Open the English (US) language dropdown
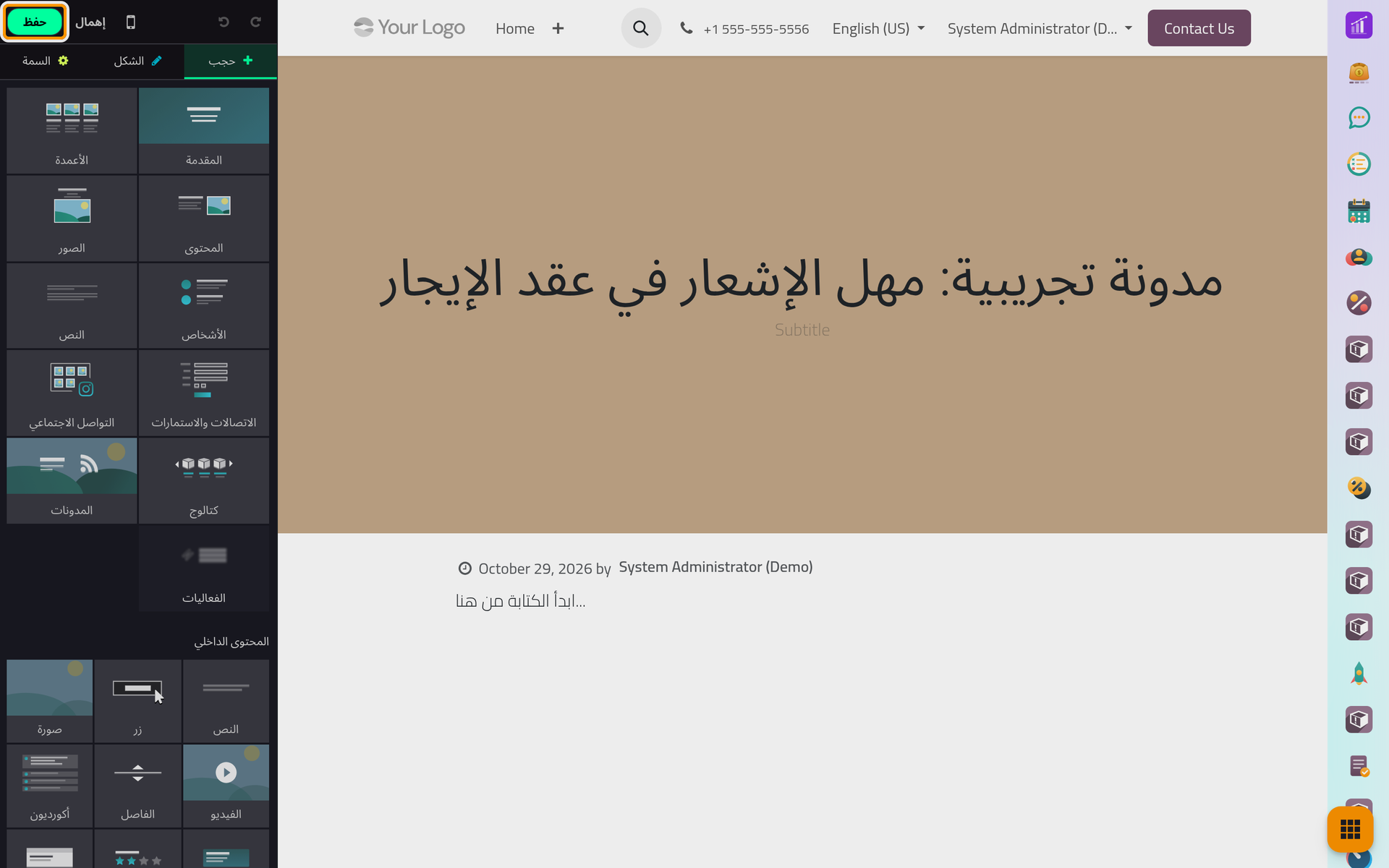Screen dimensions: 1389x868 878,28
